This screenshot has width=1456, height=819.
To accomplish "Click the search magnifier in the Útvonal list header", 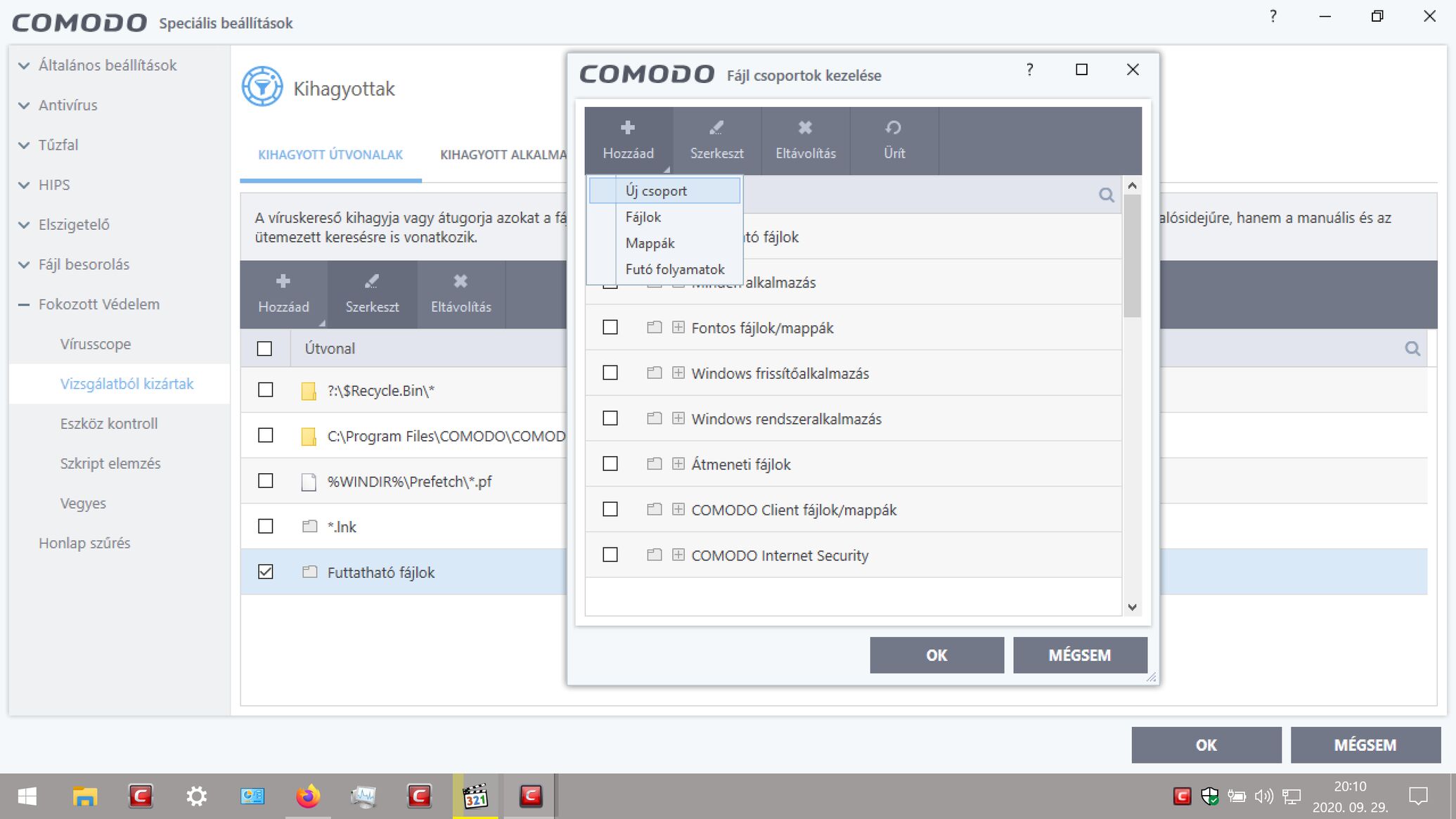I will pos(1412,349).
